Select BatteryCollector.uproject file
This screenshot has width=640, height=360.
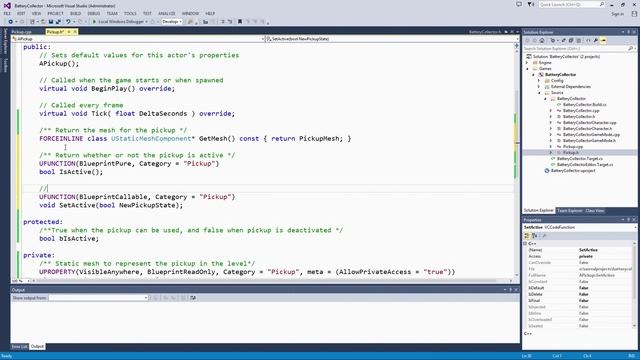coord(573,171)
